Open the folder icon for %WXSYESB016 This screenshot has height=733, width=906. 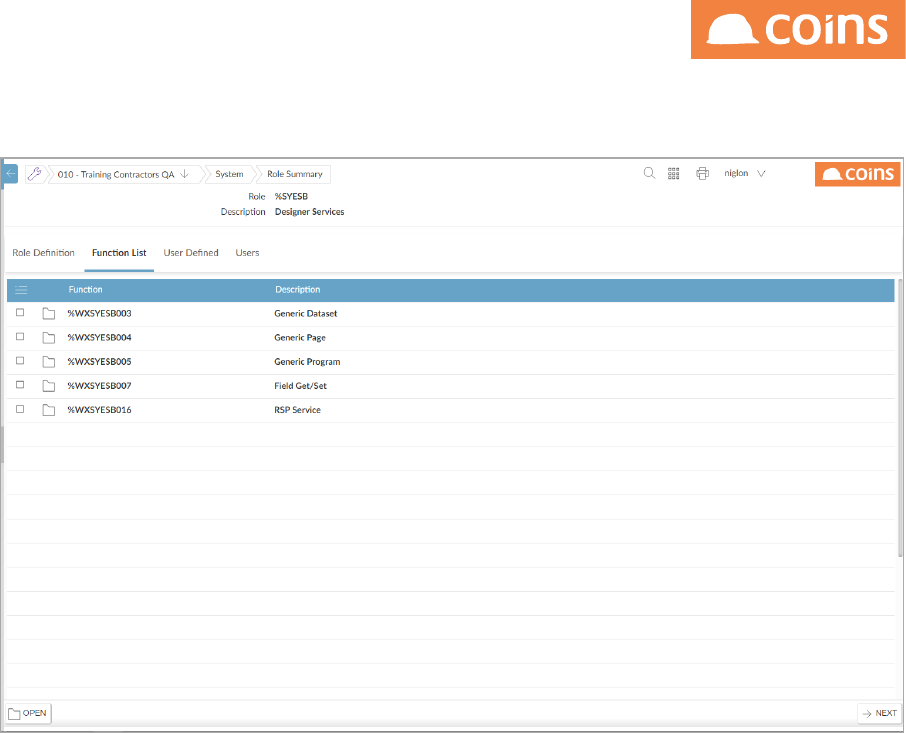[x=49, y=410]
